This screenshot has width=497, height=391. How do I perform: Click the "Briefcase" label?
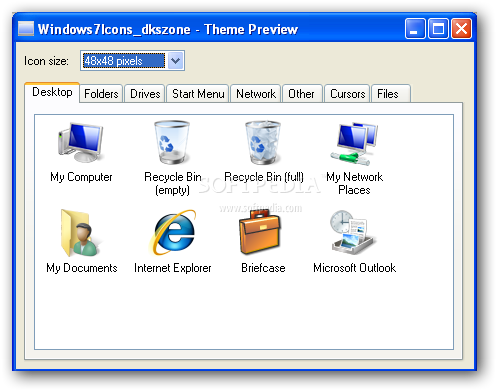tap(263, 268)
